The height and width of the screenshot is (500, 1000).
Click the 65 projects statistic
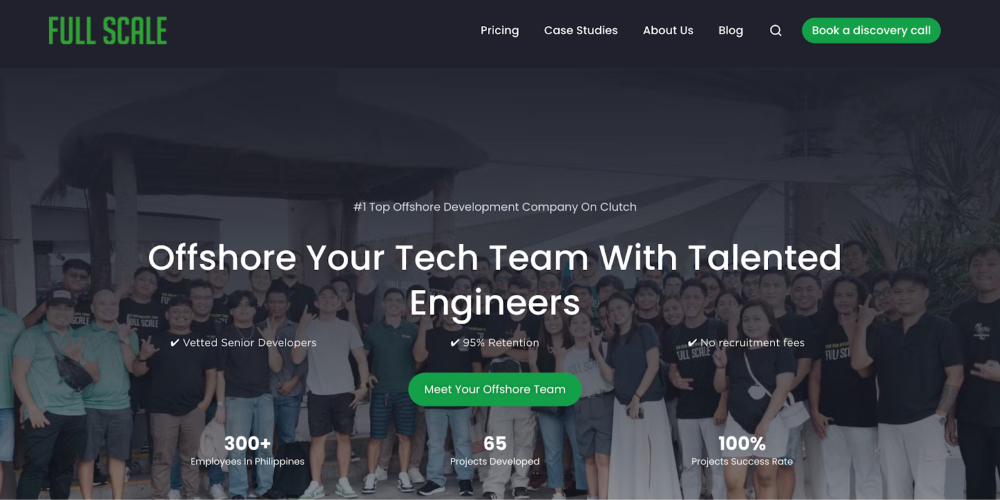(495, 443)
